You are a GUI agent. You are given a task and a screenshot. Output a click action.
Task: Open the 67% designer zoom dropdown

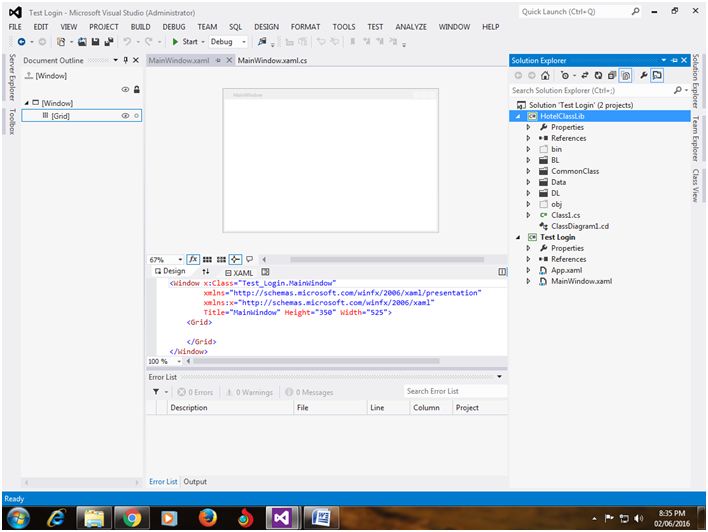click(180, 259)
